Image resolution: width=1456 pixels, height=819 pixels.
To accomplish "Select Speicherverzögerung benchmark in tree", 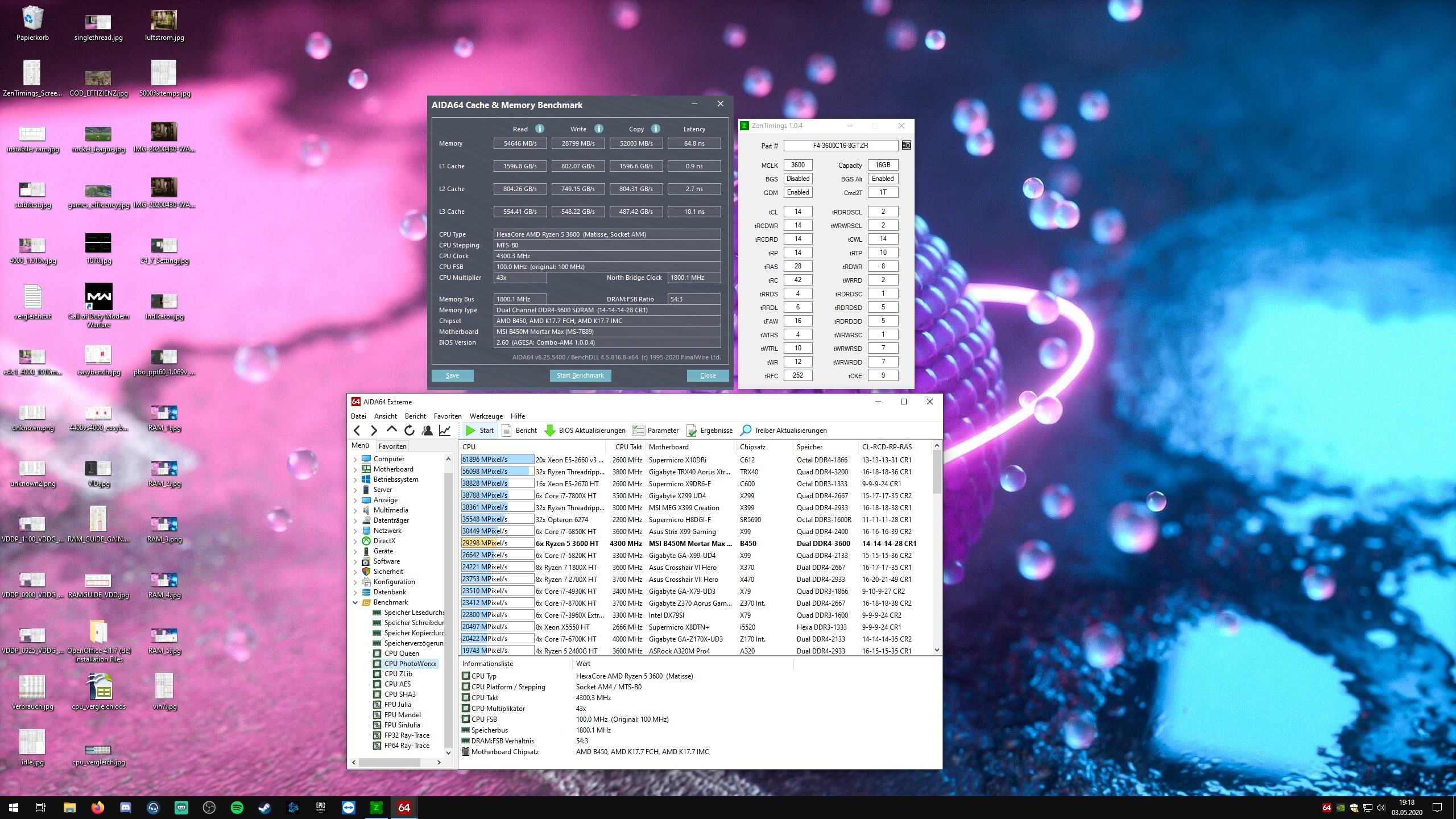I will coord(413,643).
